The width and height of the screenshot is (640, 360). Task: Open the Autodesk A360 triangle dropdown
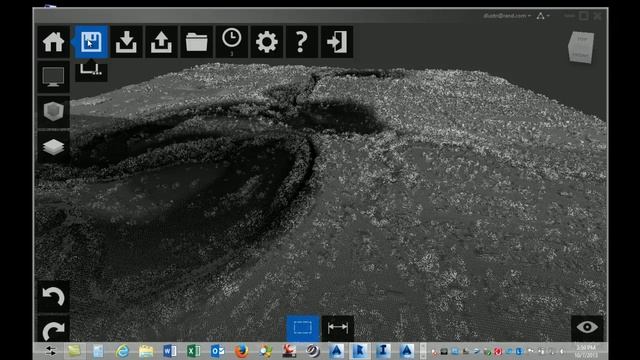pyautogui.click(x=542, y=16)
